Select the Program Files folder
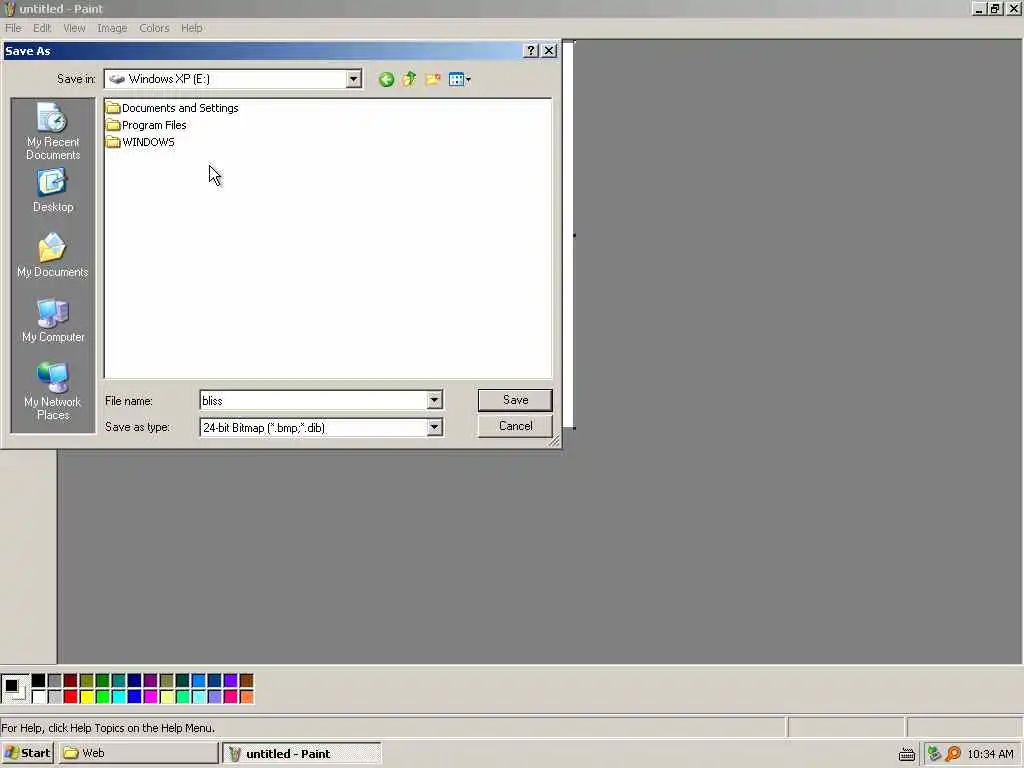This screenshot has height=768, width=1024. [x=146, y=125]
